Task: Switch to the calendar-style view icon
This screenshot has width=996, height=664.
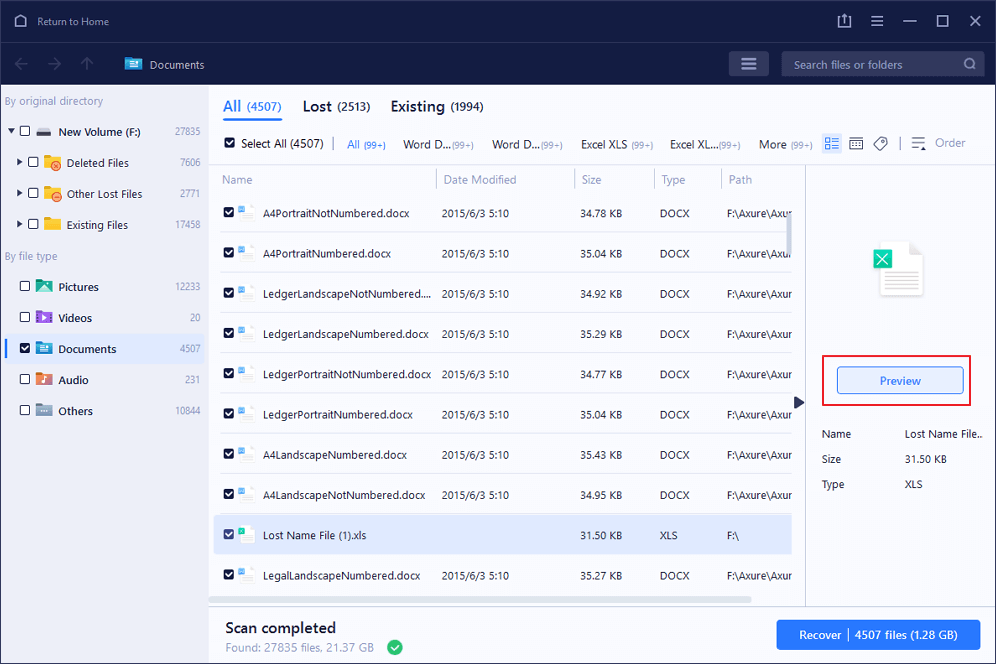Action: pos(856,144)
